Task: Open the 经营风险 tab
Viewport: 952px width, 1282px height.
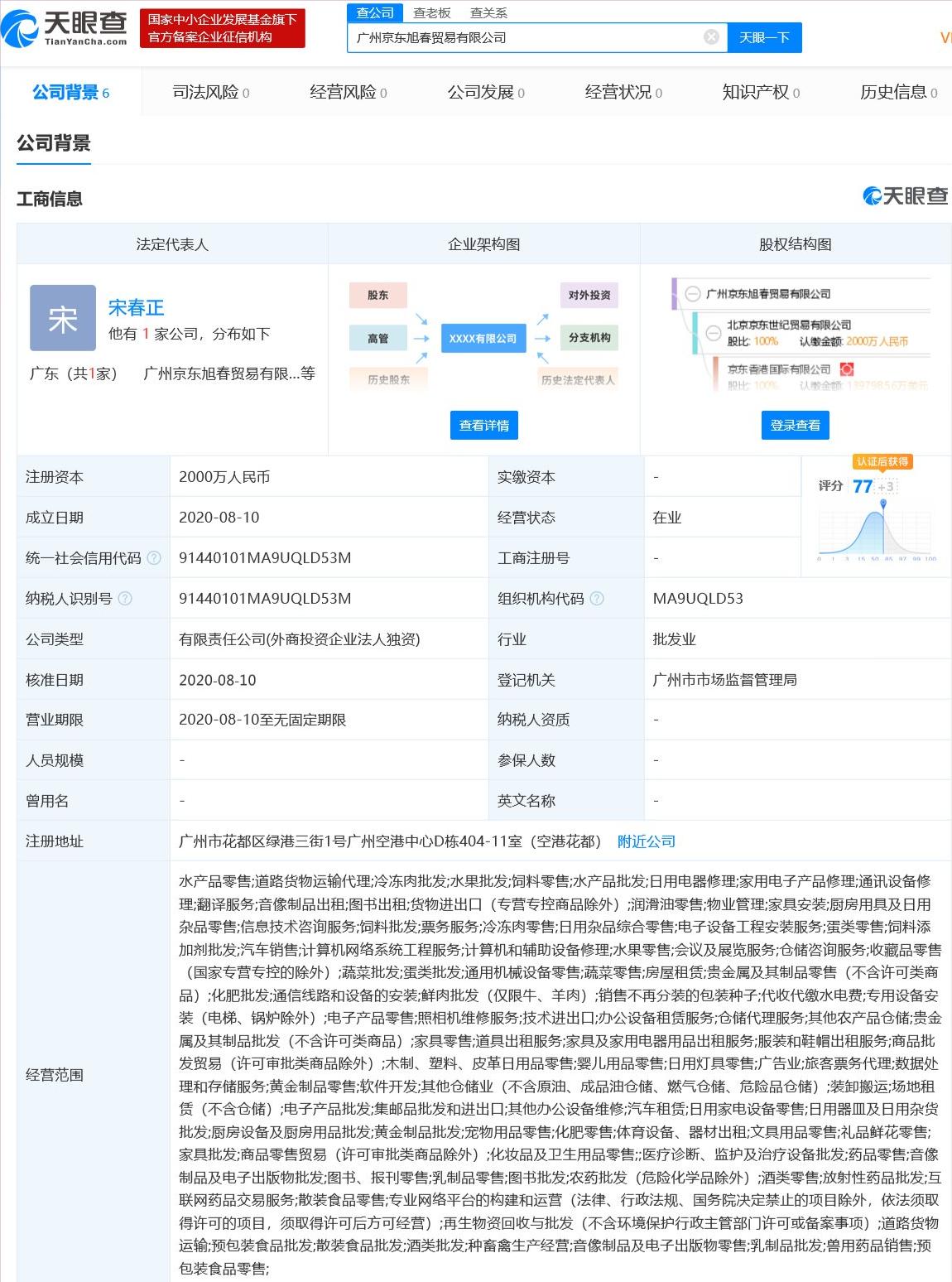Action: 348,93
